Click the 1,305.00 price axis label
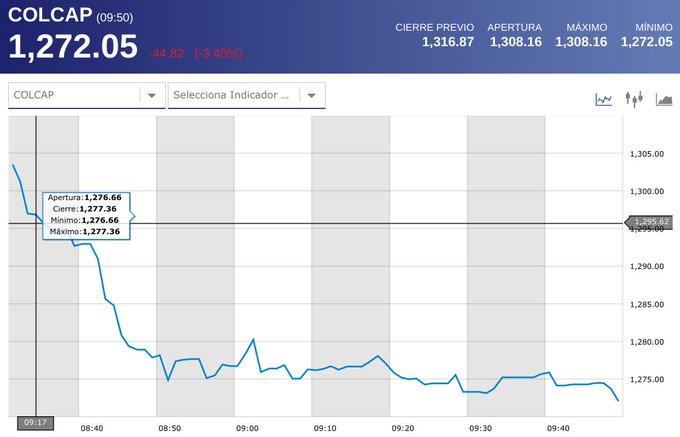The image size is (680, 437). point(647,154)
